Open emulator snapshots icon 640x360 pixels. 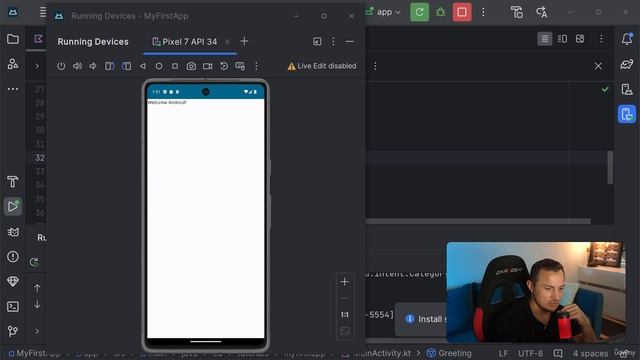pyautogui.click(x=224, y=66)
